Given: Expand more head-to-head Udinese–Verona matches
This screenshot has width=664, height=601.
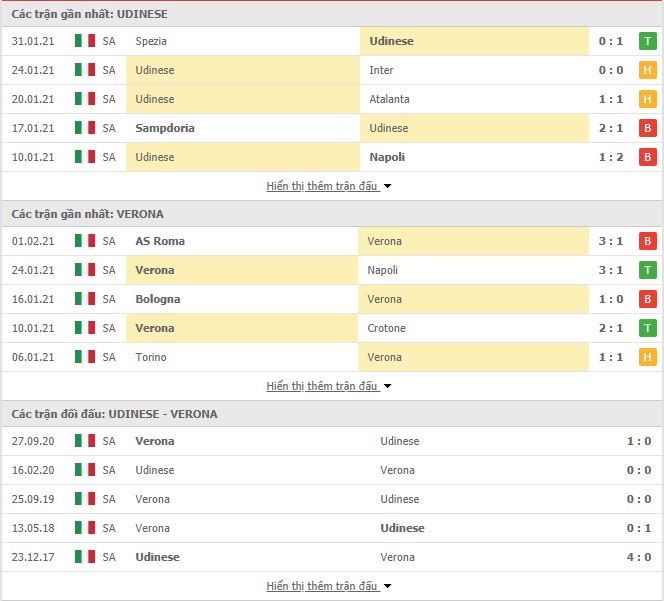Looking at the screenshot, I should pos(329,586).
